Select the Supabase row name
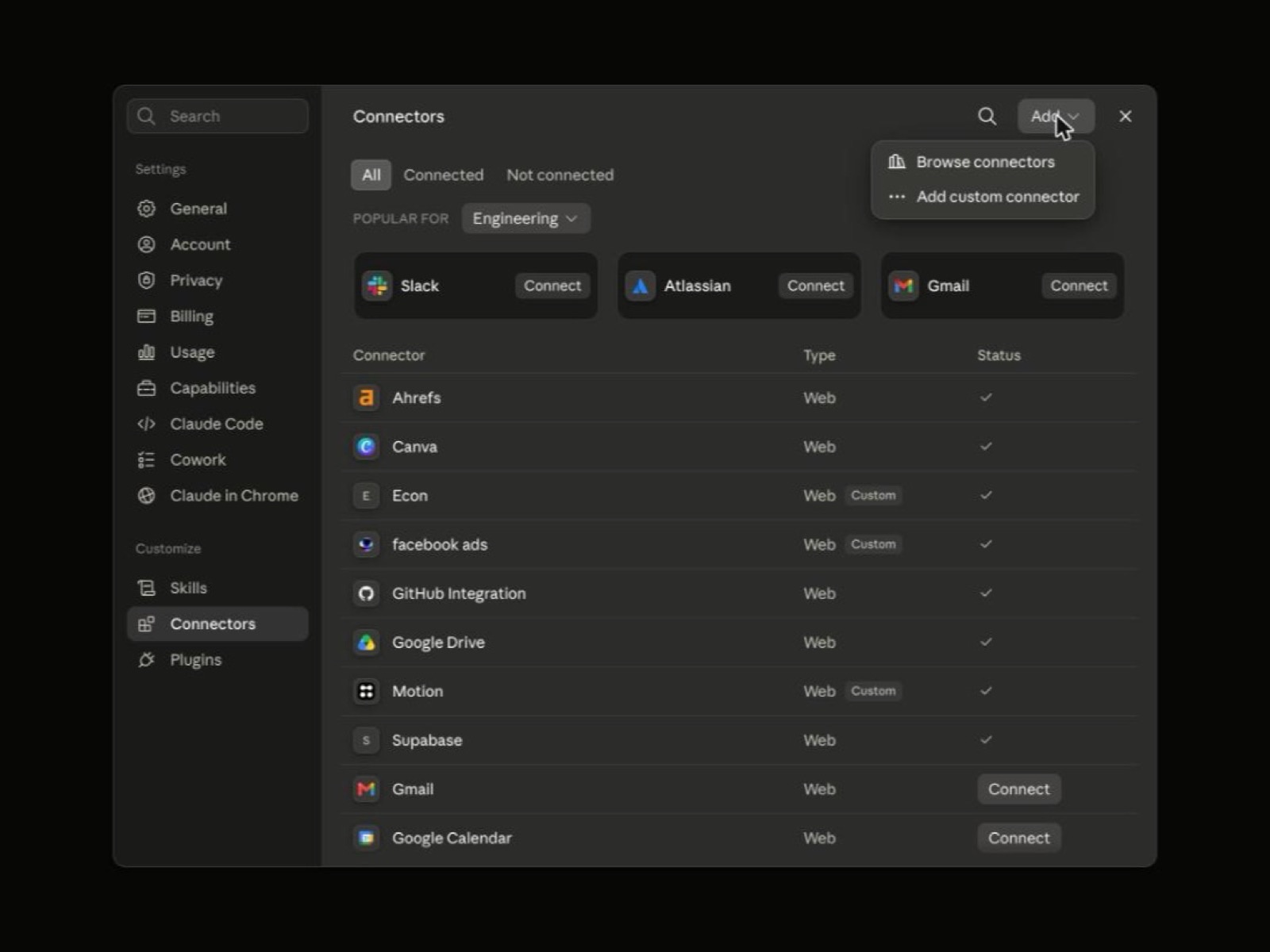 click(427, 740)
